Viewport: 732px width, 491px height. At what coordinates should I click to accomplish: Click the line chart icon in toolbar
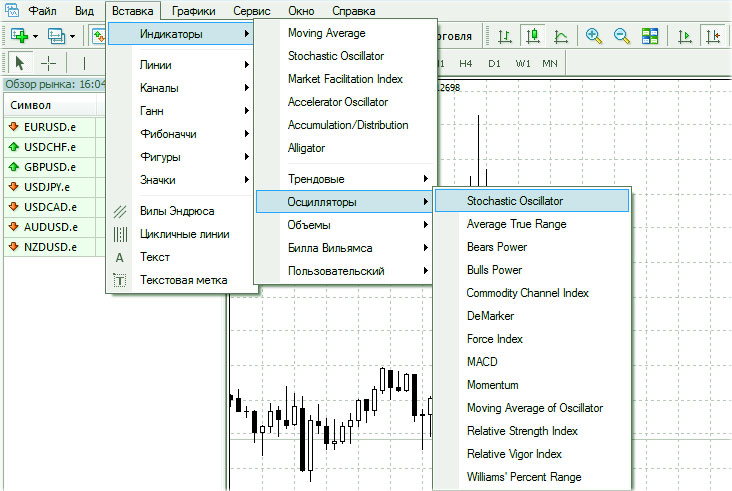(x=561, y=36)
